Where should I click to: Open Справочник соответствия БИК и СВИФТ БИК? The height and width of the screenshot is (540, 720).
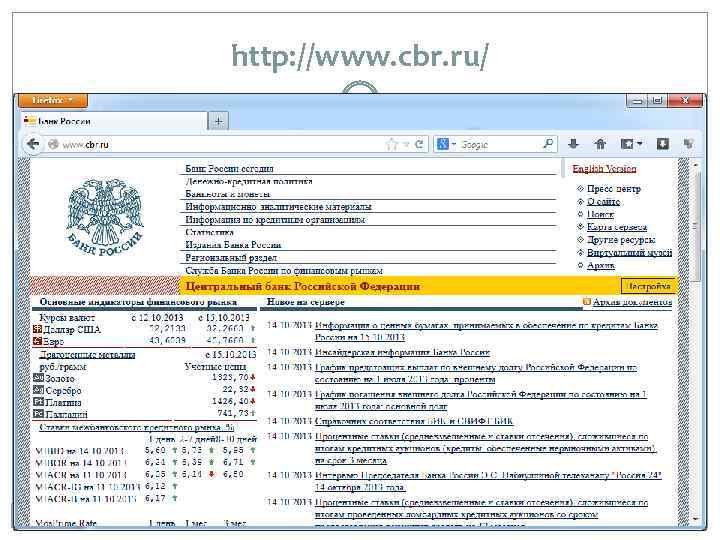(x=414, y=421)
